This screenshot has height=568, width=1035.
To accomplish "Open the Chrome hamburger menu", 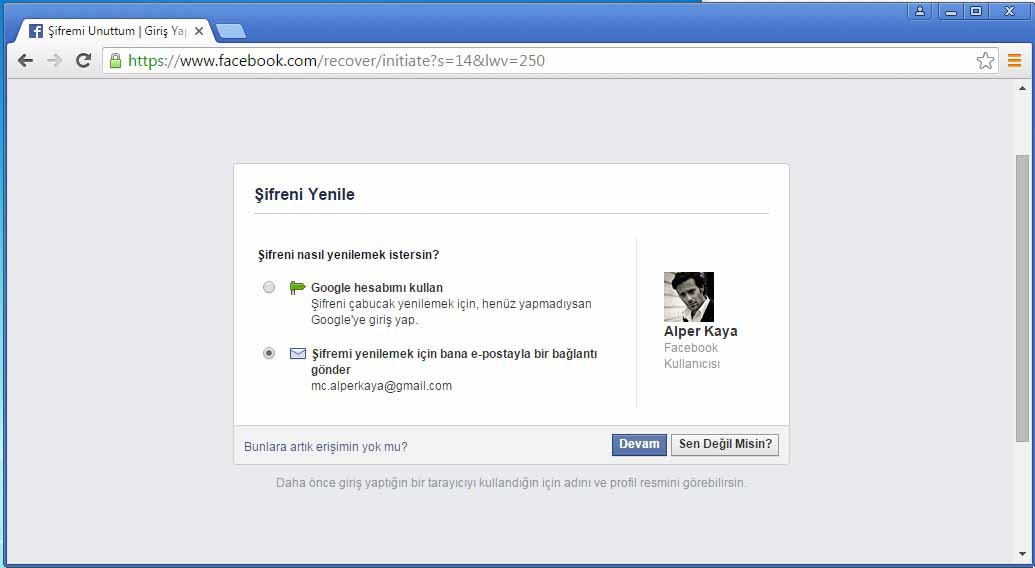I will (1014, 61).
